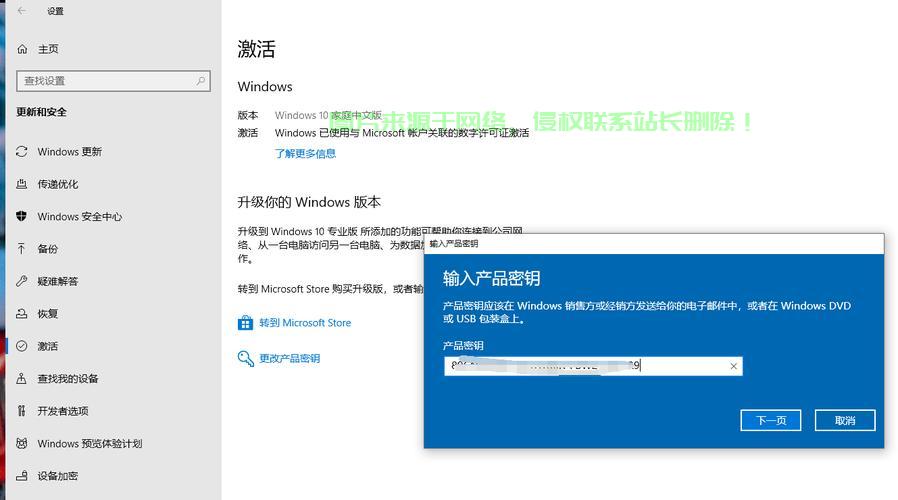Click 取消 button in dialog

(x=845, y=420)
